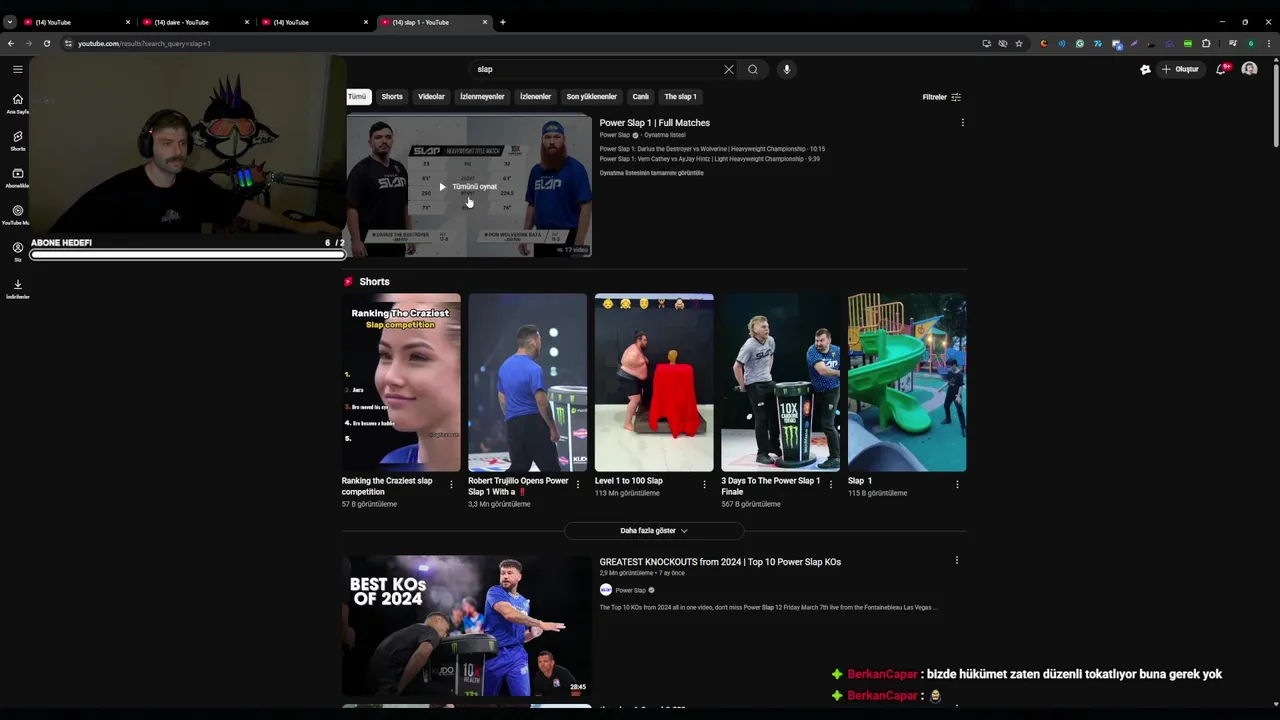The width and height of the screenshot is (1280, 720).
Task: Play all from Power Slap 1 playlist thumbnail
Action: point(469,186)
